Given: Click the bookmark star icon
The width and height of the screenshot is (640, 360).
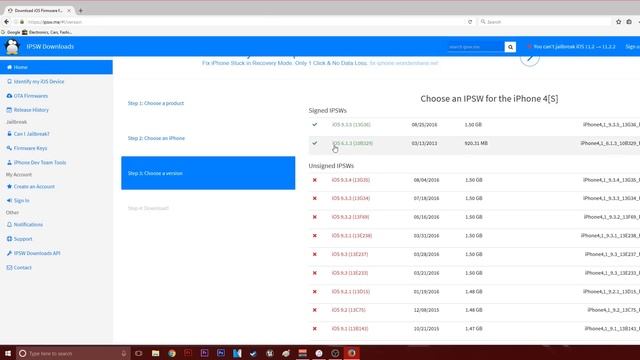Looking at the screenshot, I should (618, 22).
